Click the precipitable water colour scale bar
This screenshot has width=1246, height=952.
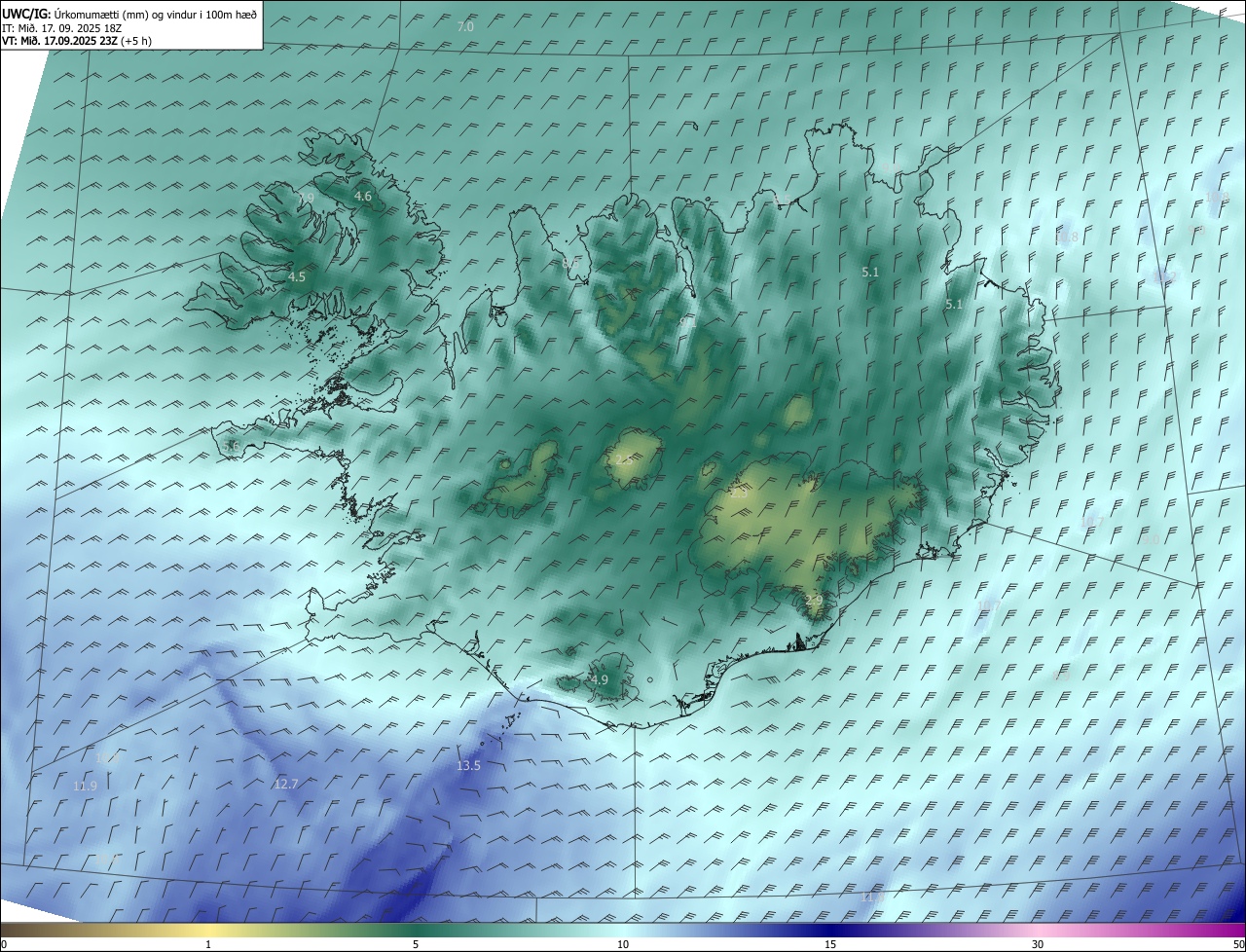pos(623,930)
